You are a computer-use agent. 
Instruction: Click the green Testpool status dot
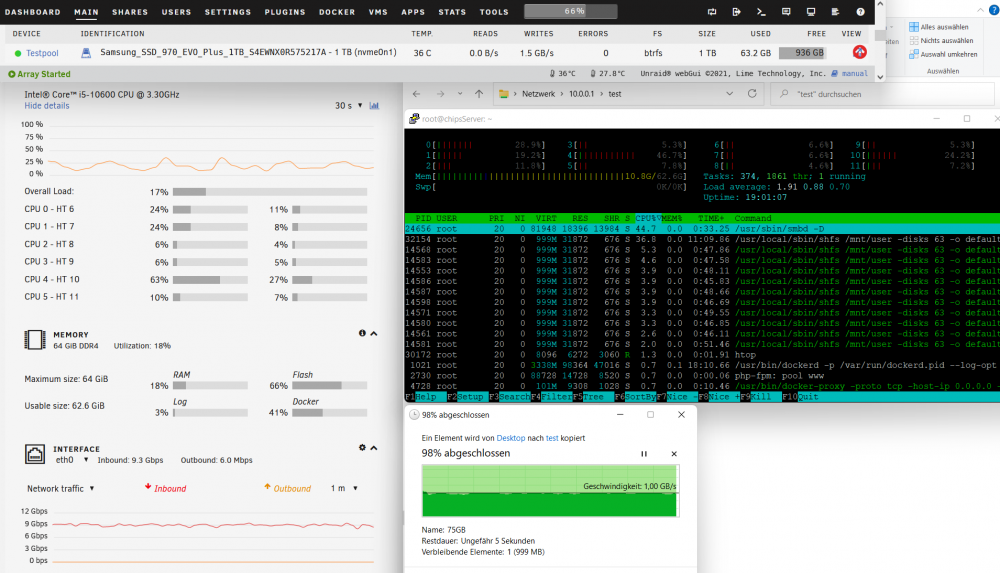[18, 54]
